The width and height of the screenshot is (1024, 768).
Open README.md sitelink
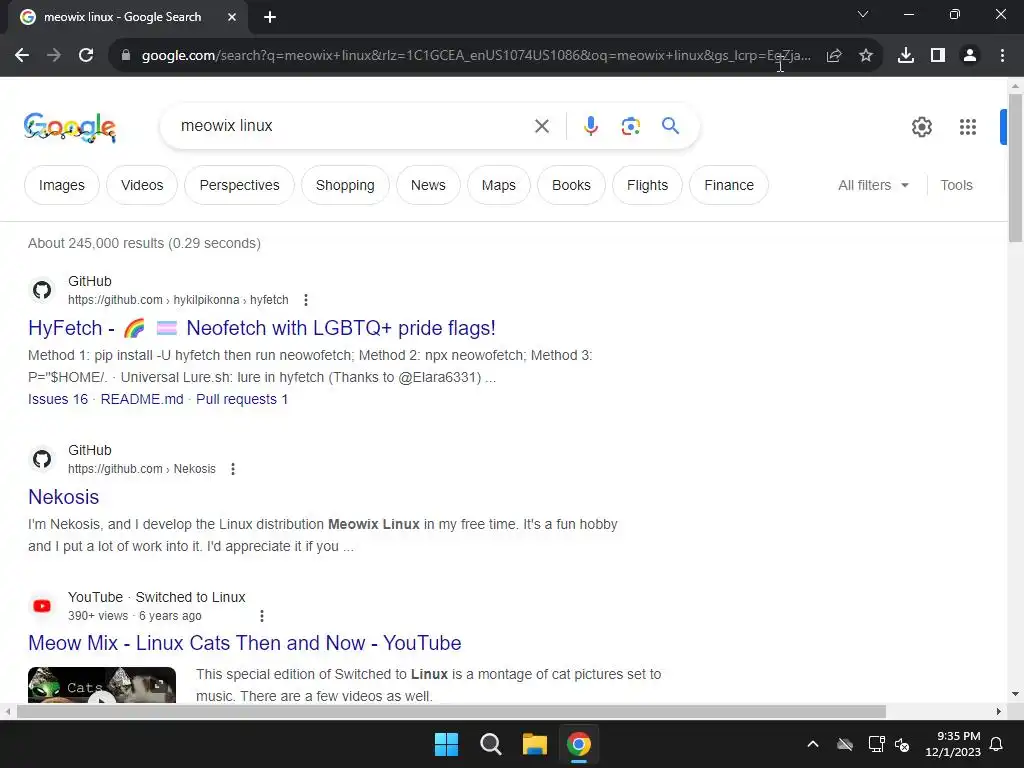click(142, 399)
